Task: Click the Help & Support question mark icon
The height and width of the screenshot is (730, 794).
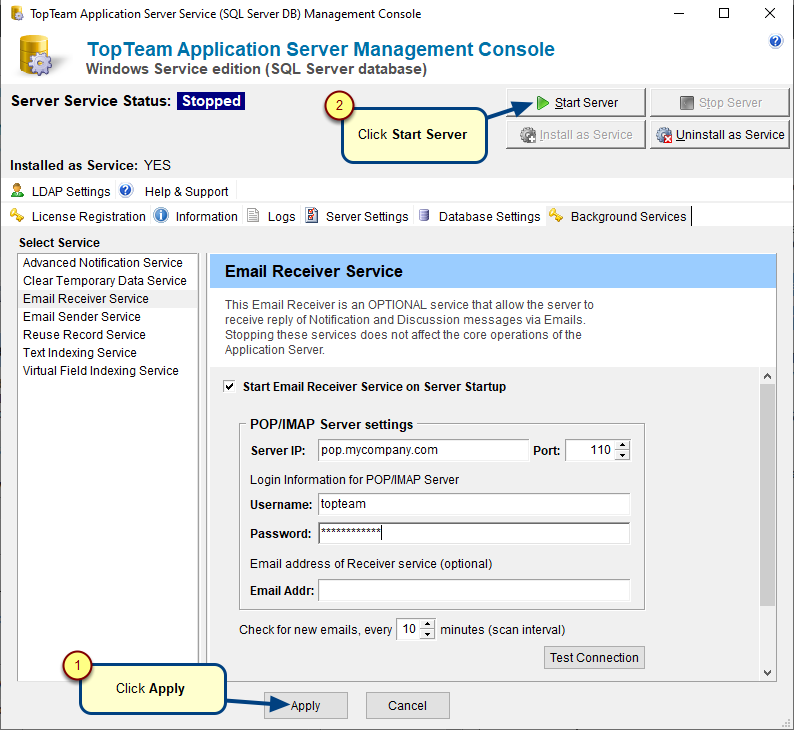Action: point(126,191)
